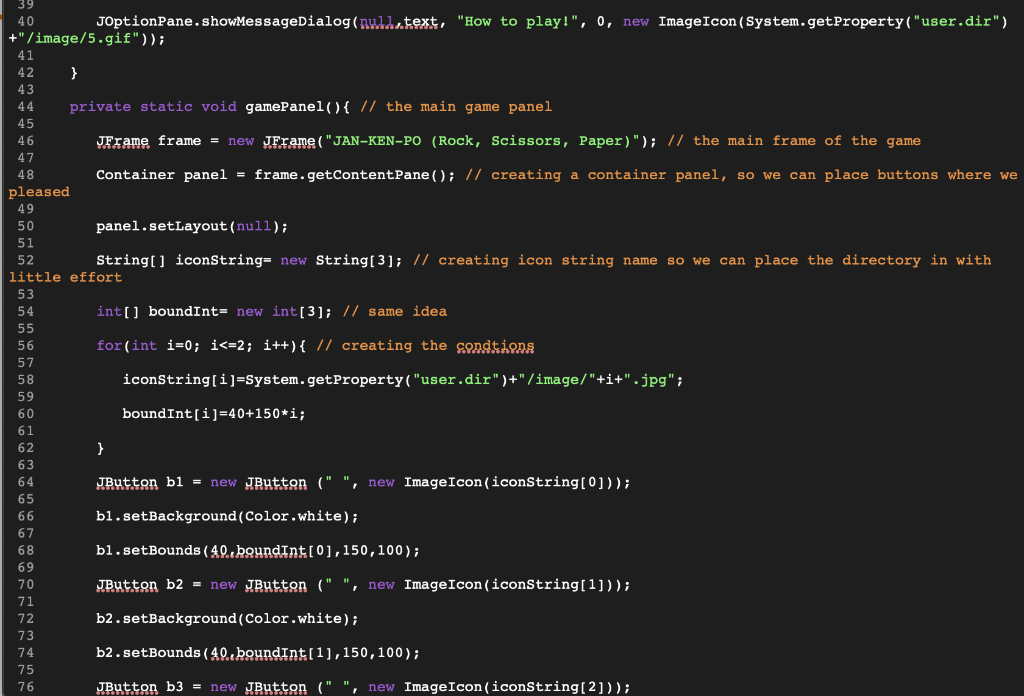Click b1.setBackground(Color.white) statement
This screenshot has width=1024, height=696.
coord(227,516)
